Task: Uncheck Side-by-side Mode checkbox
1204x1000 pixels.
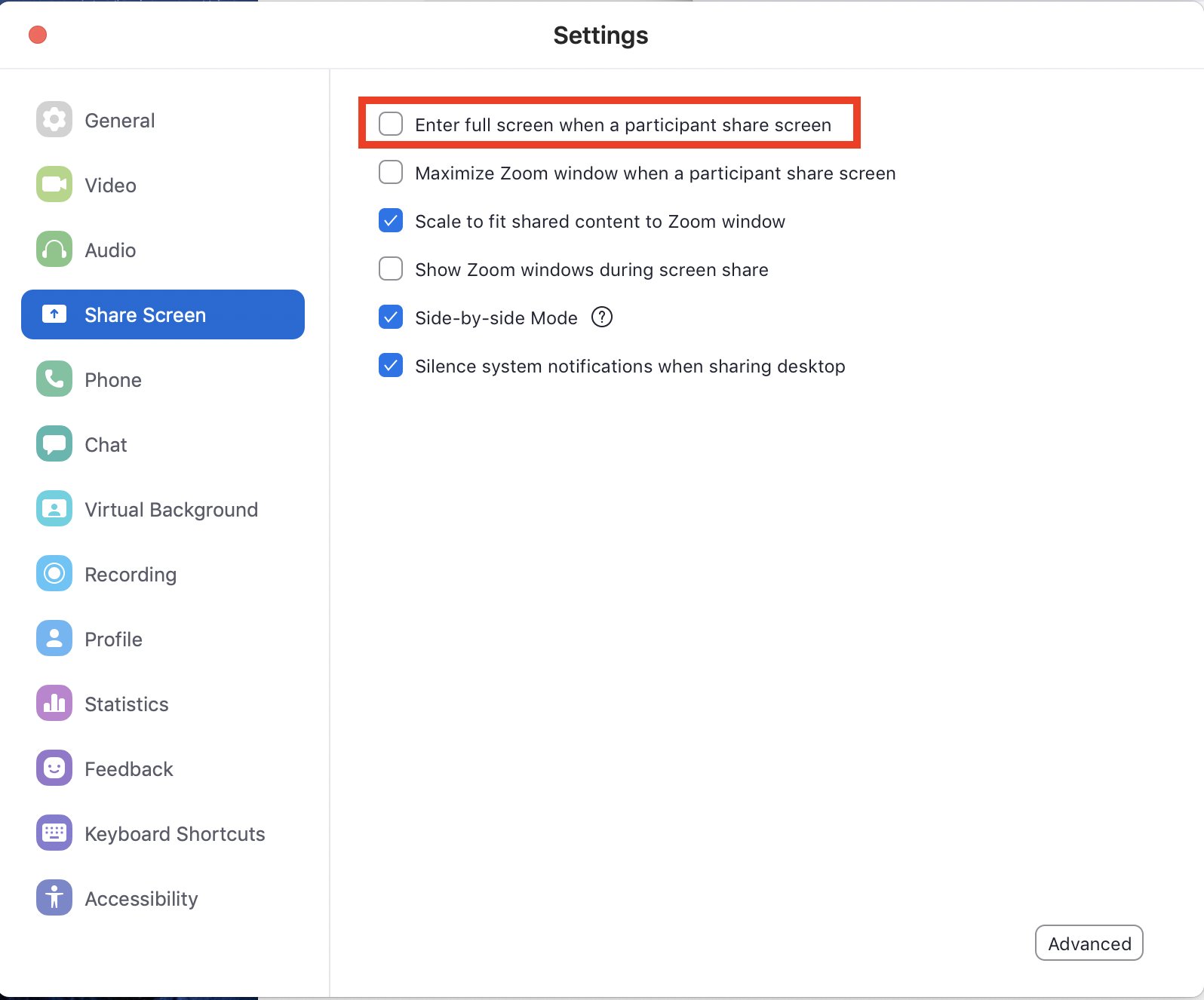Action: tap(391, 317)
